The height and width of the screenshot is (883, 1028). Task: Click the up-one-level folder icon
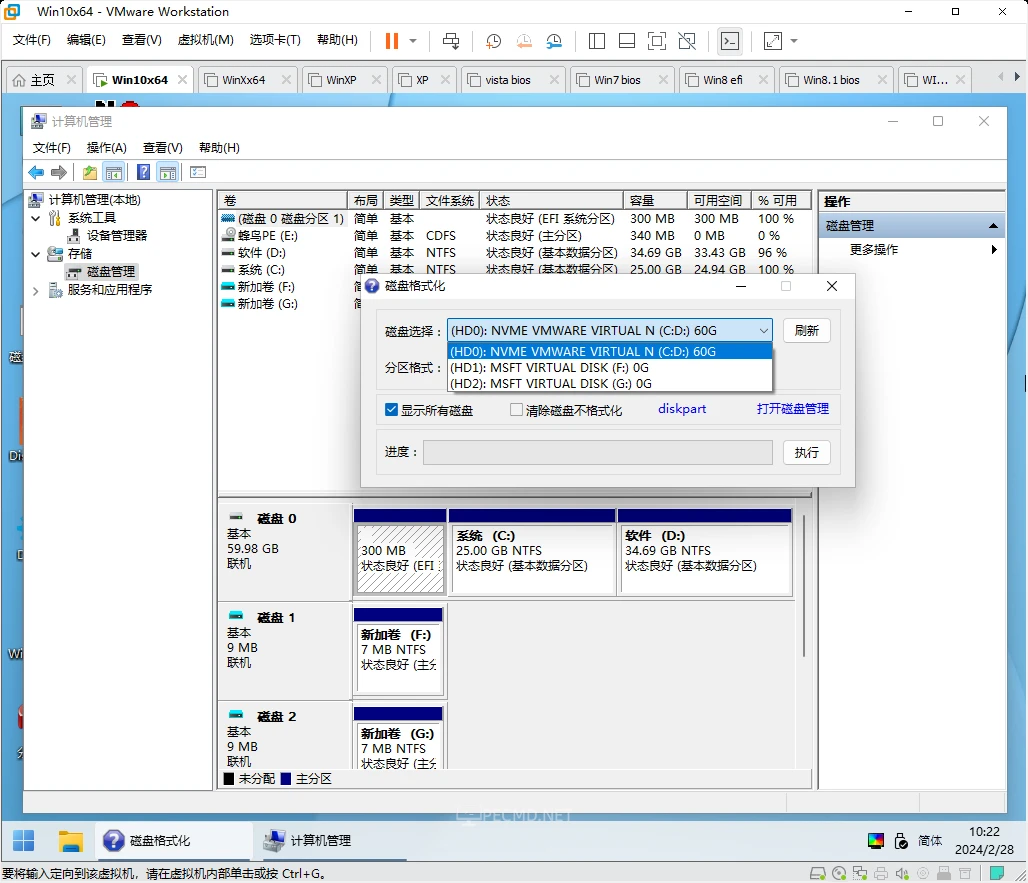[x=90, y=172]
